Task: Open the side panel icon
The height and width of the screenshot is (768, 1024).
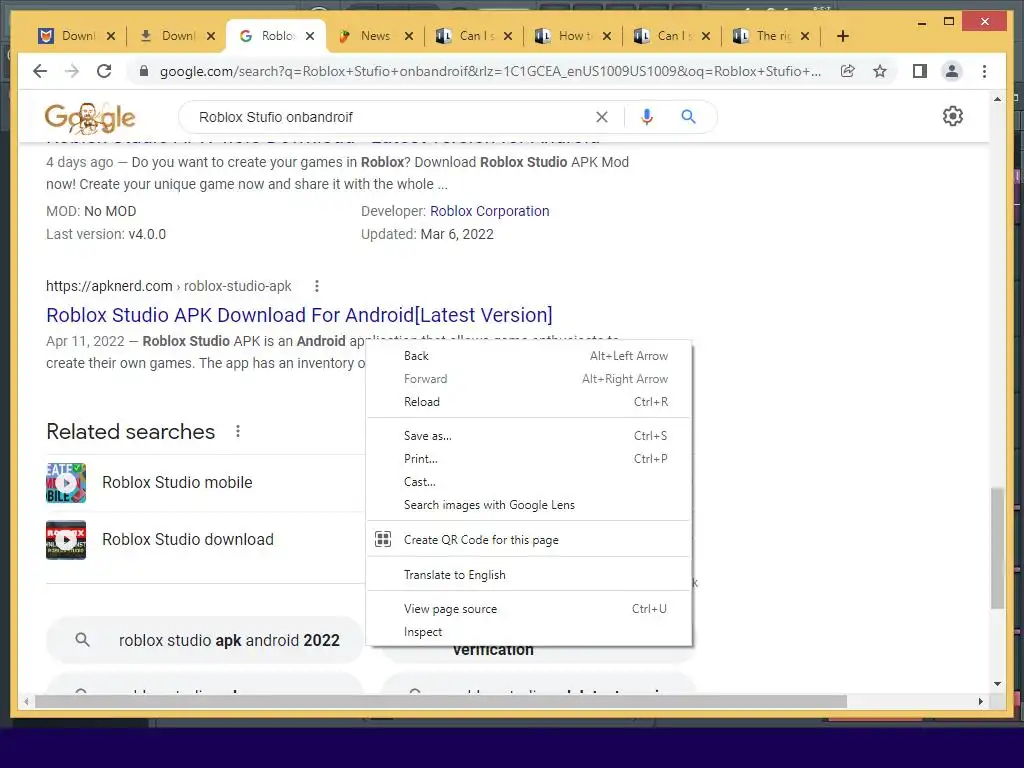Action: pos(920,71)
